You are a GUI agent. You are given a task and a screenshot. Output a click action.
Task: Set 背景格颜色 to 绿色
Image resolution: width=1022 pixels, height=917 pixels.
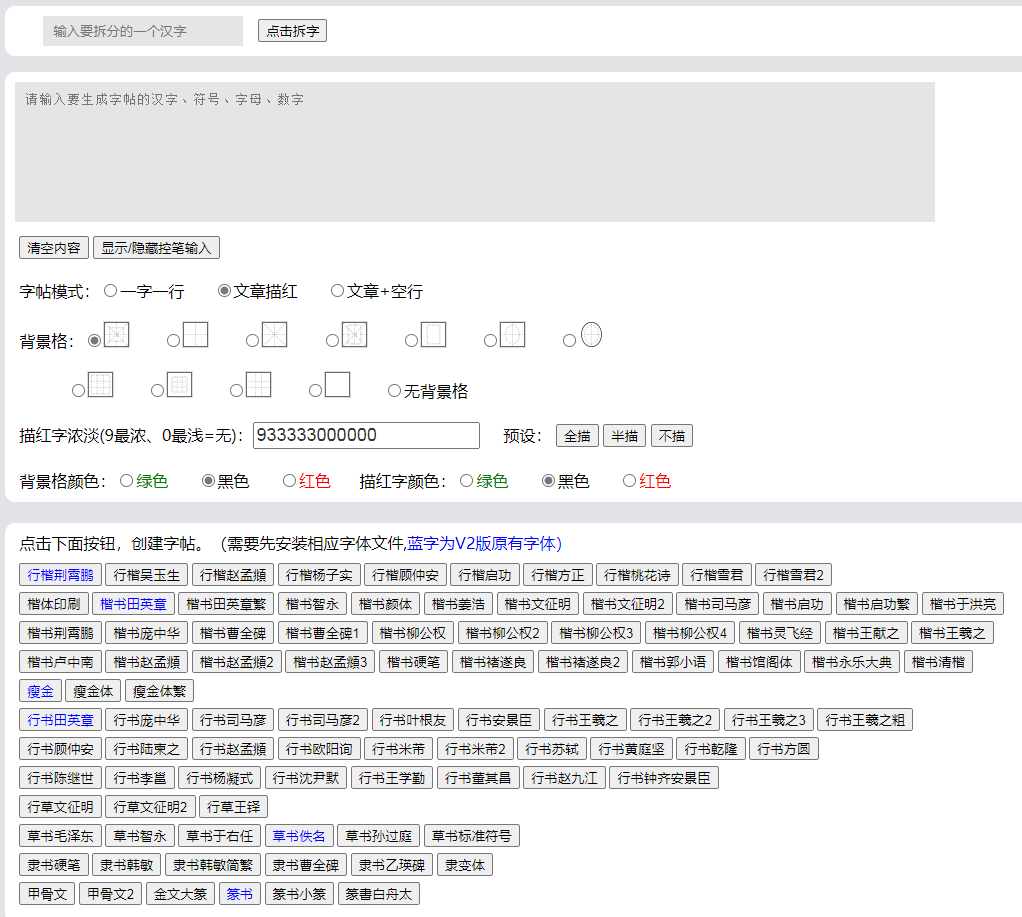coord(125,480)
